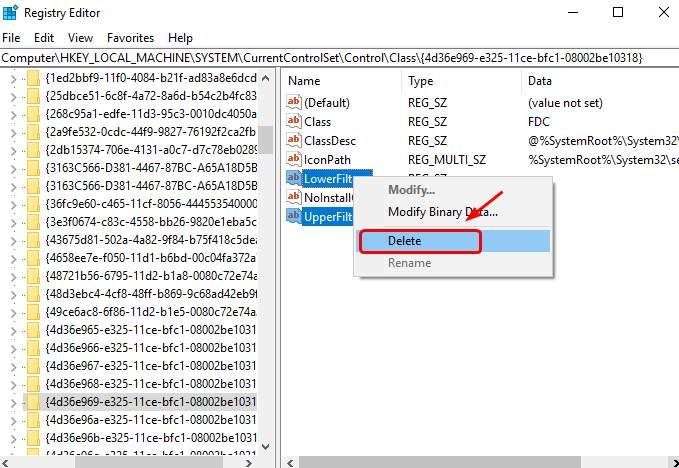679x468 pixels.
Task: Click the Registry Editor app icon in title bar
Action: point(10,13)
